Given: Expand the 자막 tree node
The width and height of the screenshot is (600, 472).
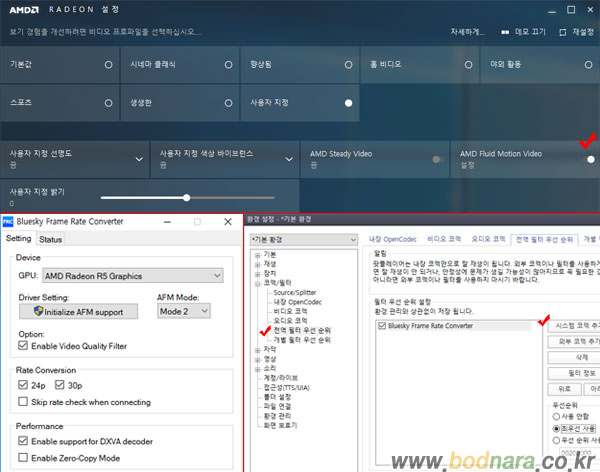Looking at the screenshot, I should [x=258, y=350].
